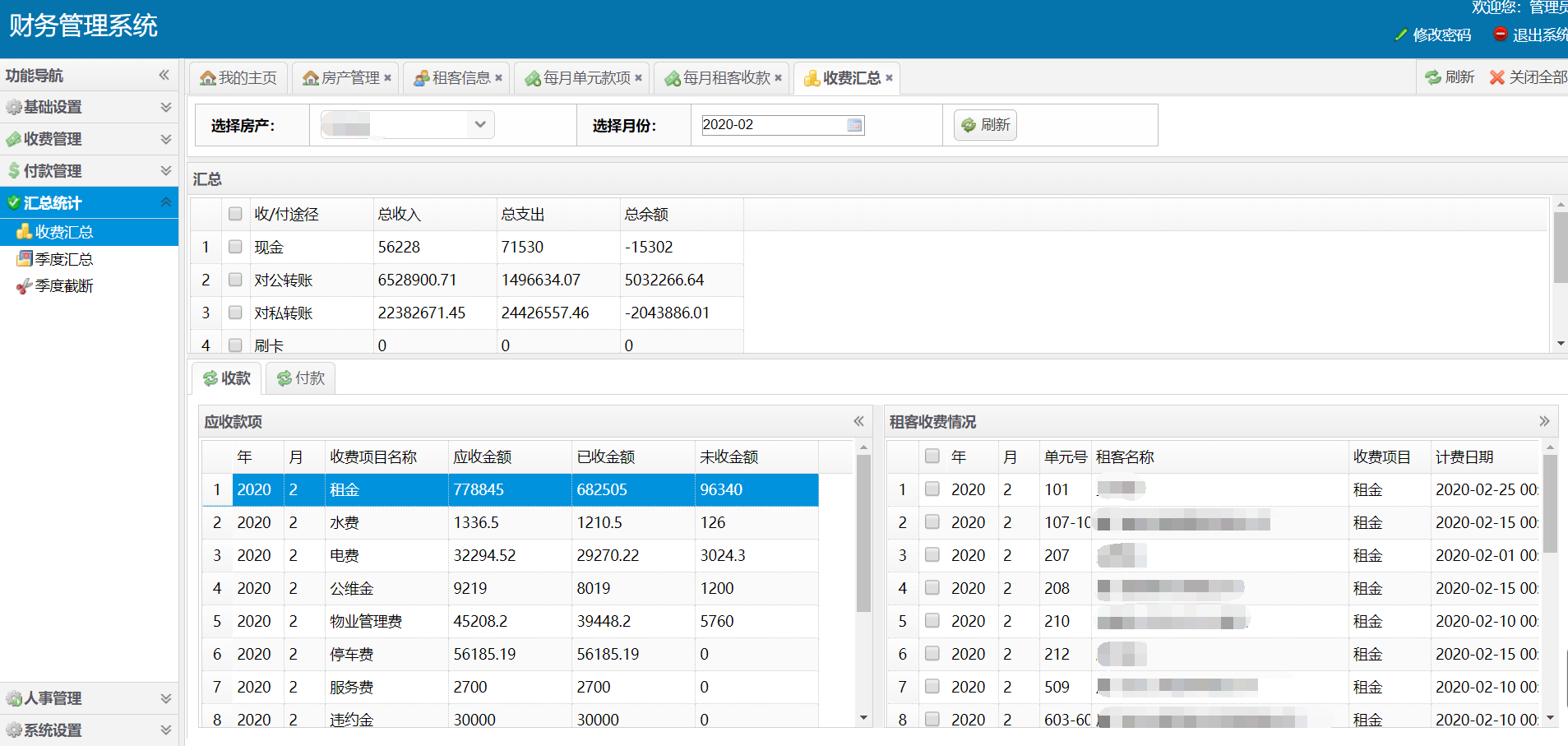Close the 每月租客收款 tab
Viewport: 1568px width, 746px height.
778,78
